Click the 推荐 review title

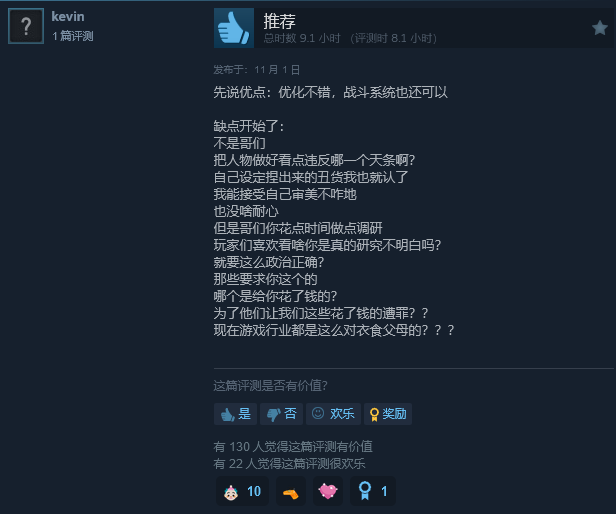[x=279, y=21]
